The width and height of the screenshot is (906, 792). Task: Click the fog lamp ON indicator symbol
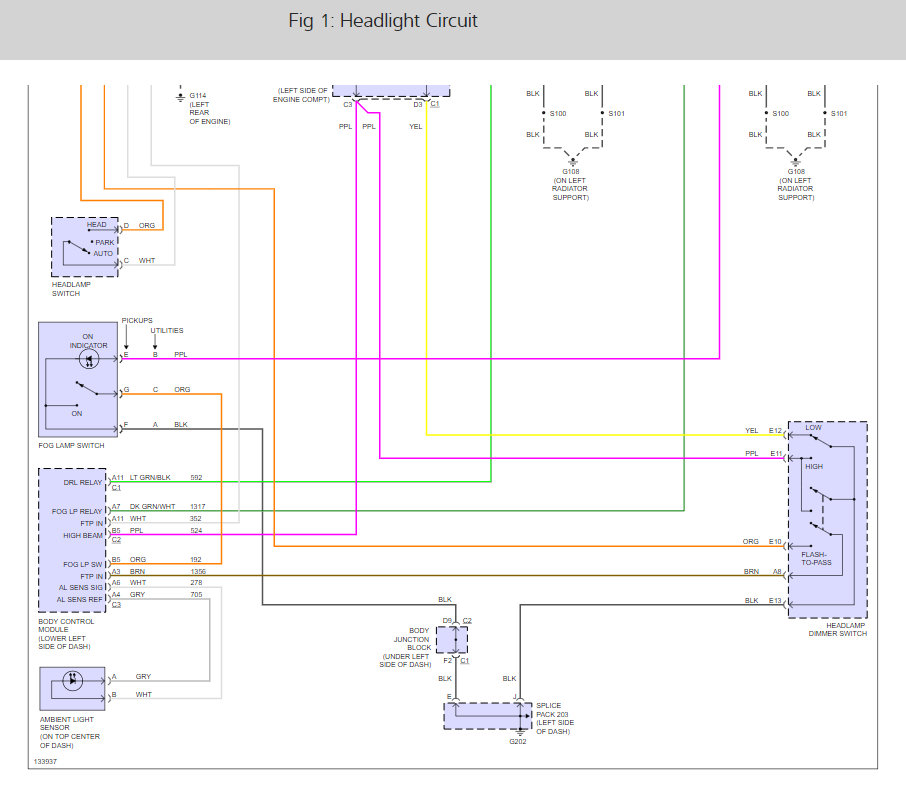point(88,359)
